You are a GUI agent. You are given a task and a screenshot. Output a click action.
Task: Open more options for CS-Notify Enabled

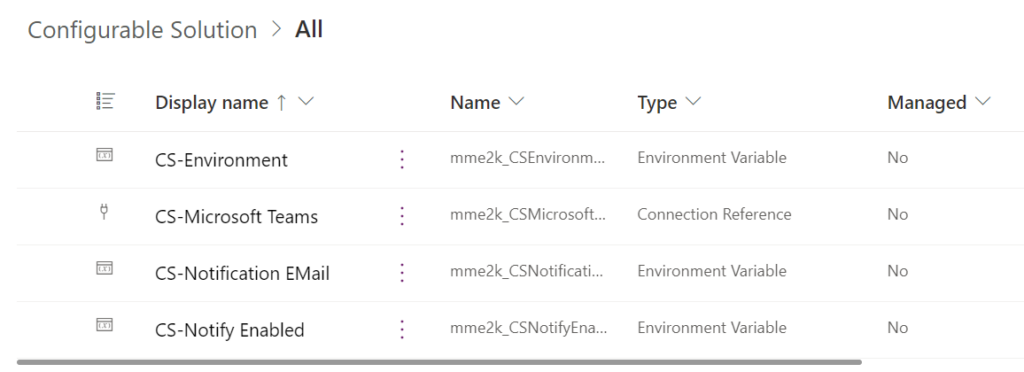(x=402, y=330)
